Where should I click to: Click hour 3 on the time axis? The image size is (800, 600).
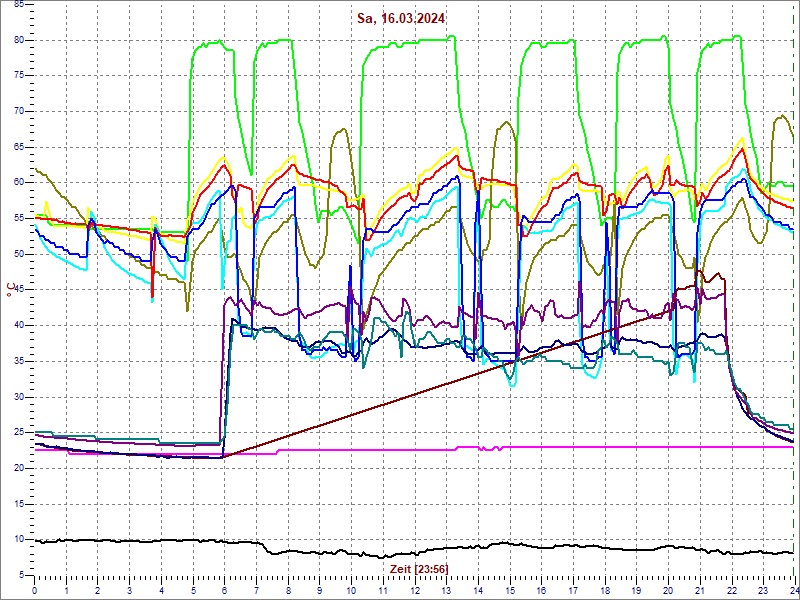130,590
